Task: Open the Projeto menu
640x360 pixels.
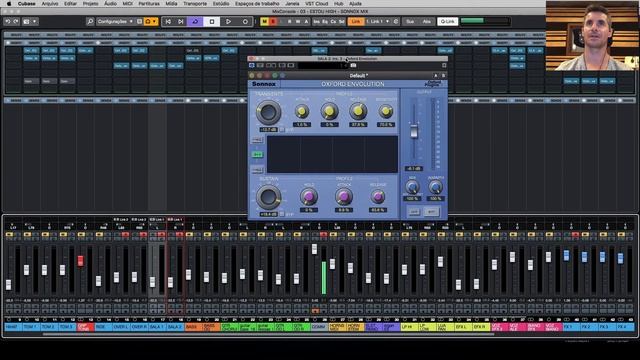Action: pyautogui.click(x=91, y=4)
